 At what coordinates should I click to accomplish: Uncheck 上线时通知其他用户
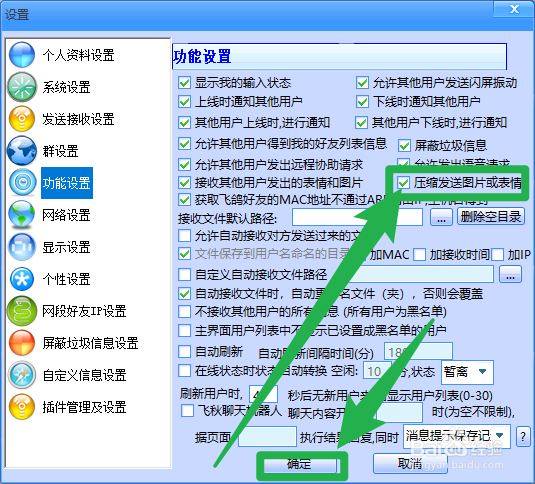click(184, 101)
